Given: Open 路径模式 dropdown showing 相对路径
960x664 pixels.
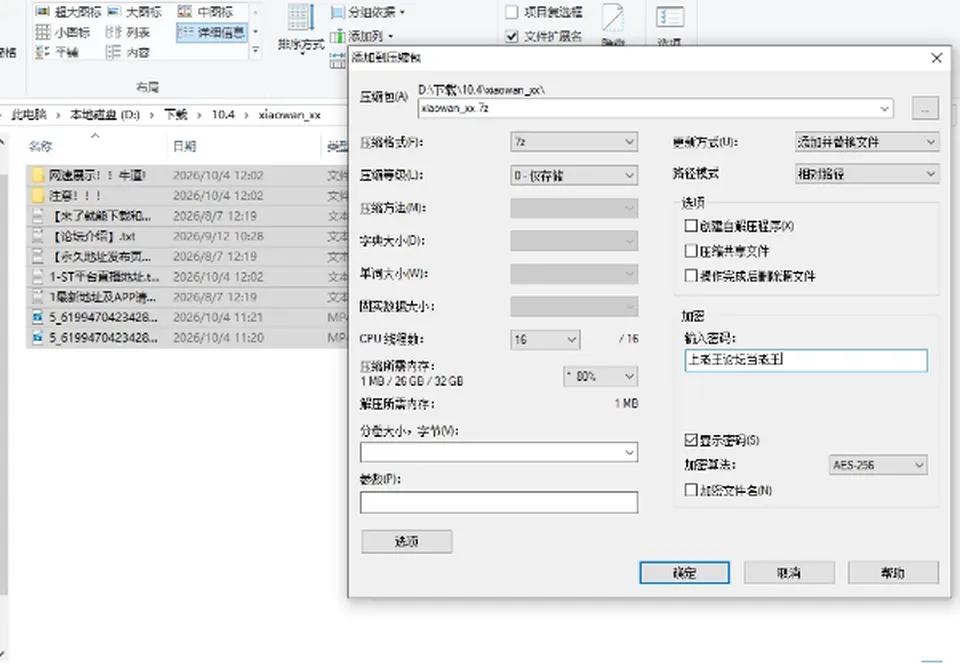Looking at the screenshot, I should coord(866,174).
